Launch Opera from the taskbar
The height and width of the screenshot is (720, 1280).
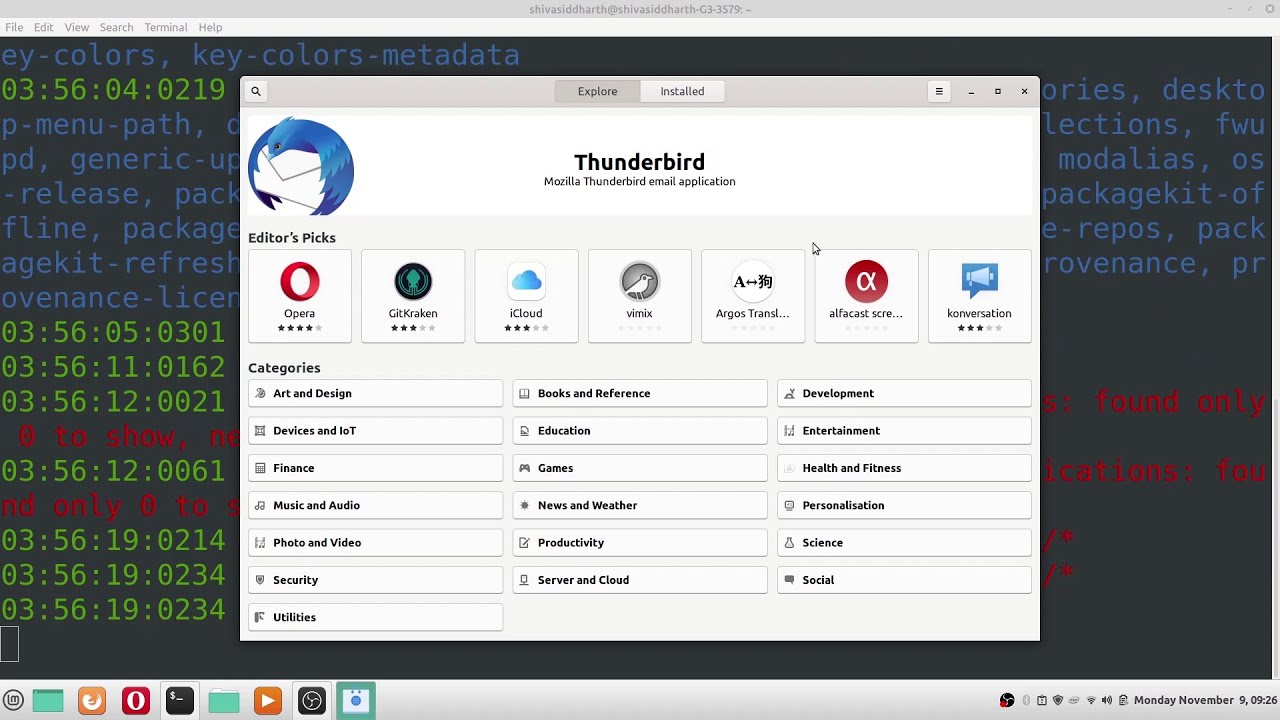tap(136, 701)
